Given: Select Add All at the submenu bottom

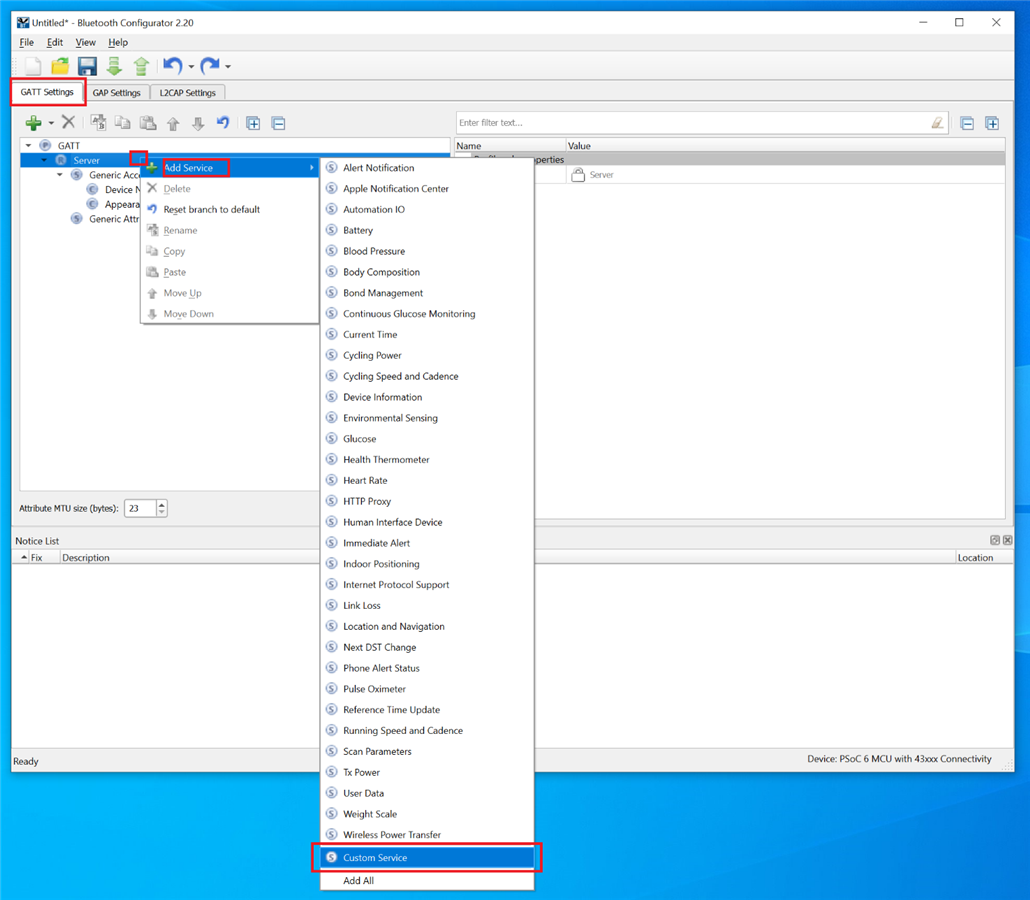Looking at the screenshot, I should (427, 880).
